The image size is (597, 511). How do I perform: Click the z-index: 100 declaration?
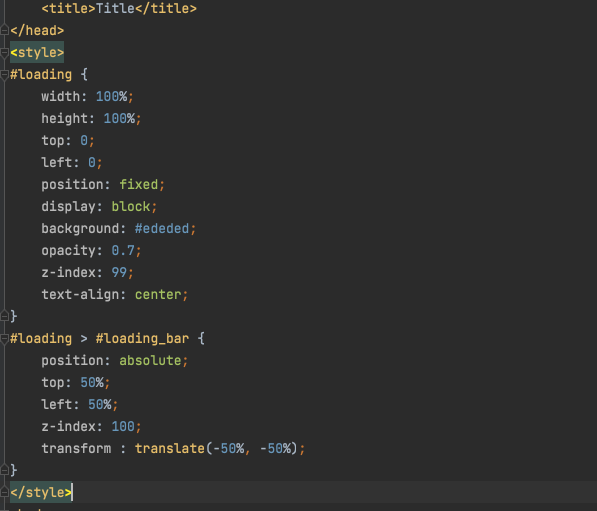pos(91,426)
